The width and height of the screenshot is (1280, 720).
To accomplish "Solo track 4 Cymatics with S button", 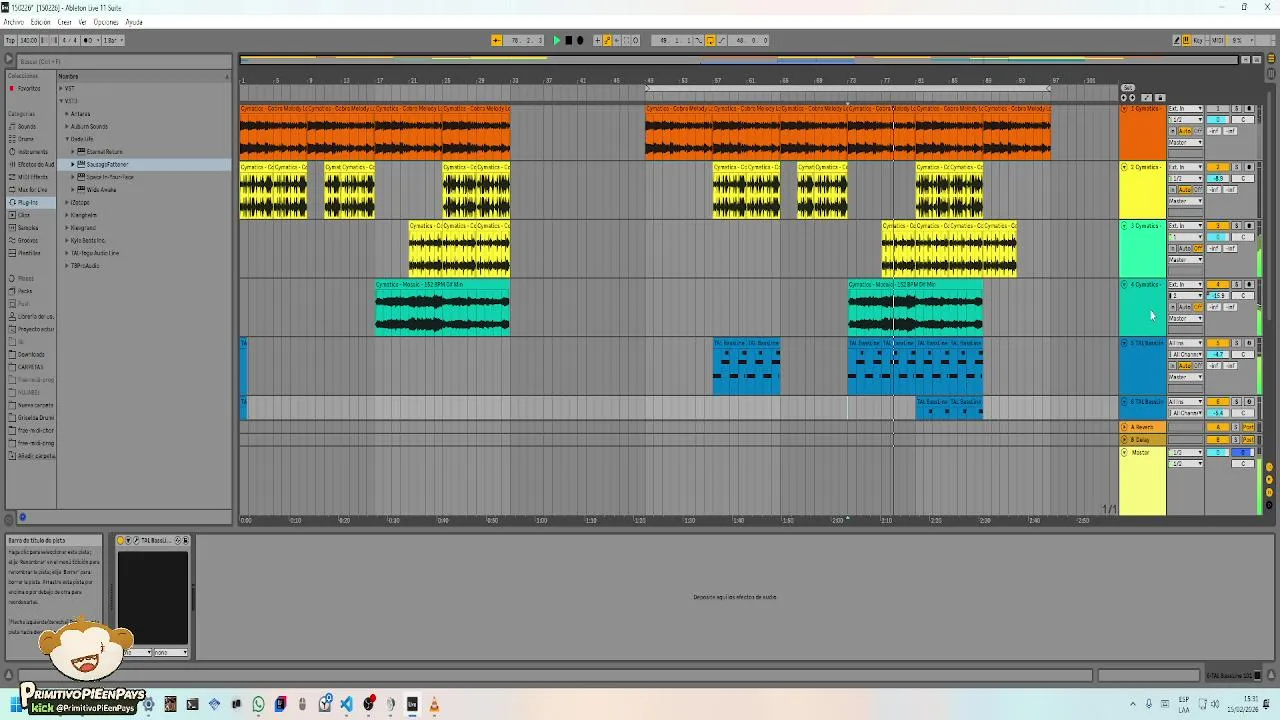I will click(1236, 284).
